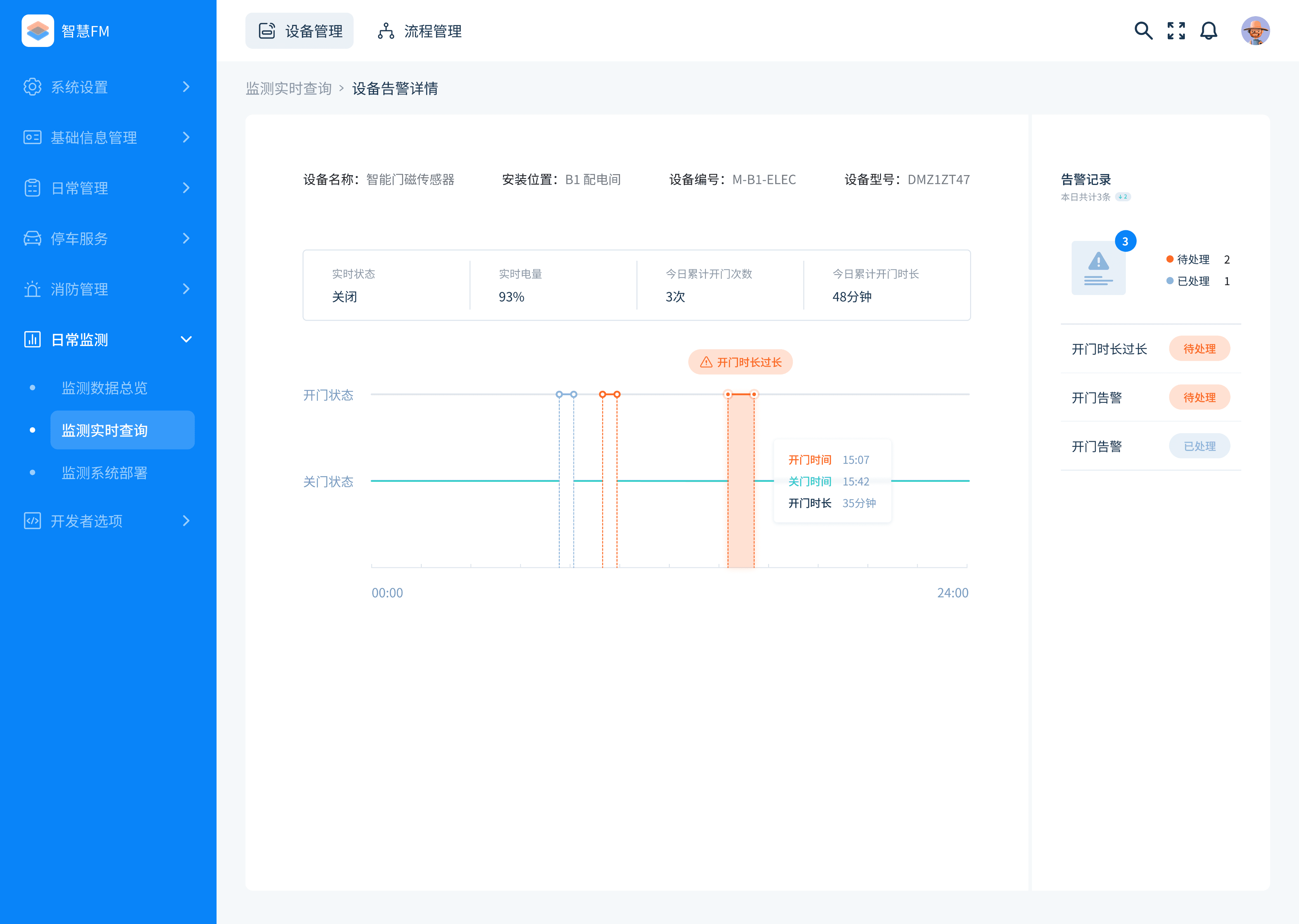Open the notifications bell
Image resolution: width=1299 pixels, height=924 pixels.
click(1209, 31)
